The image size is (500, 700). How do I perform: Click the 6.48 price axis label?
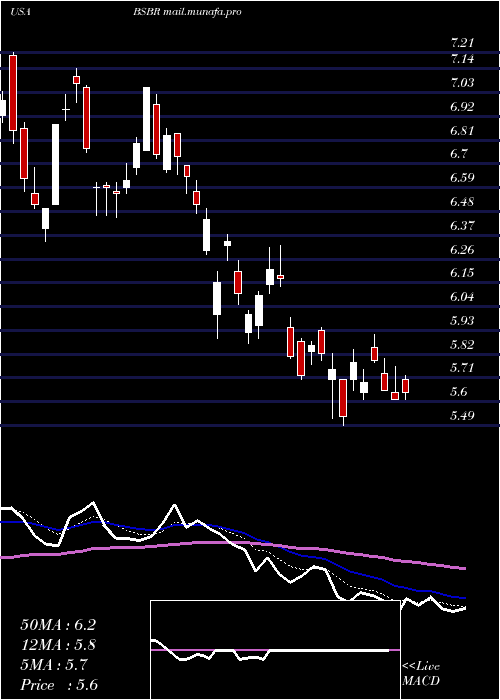pos(462,202)
